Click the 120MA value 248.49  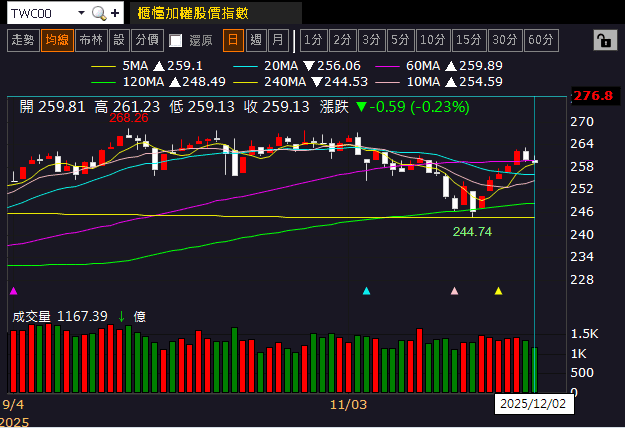pos(204,82)
